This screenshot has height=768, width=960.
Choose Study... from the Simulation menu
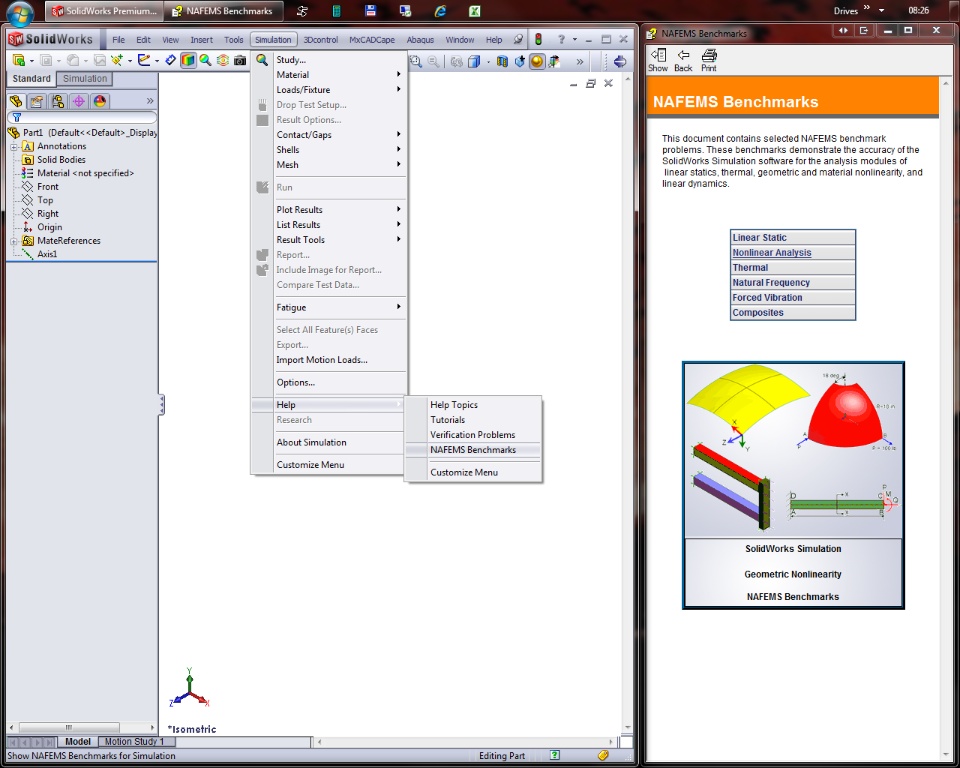tap(329, 60)
